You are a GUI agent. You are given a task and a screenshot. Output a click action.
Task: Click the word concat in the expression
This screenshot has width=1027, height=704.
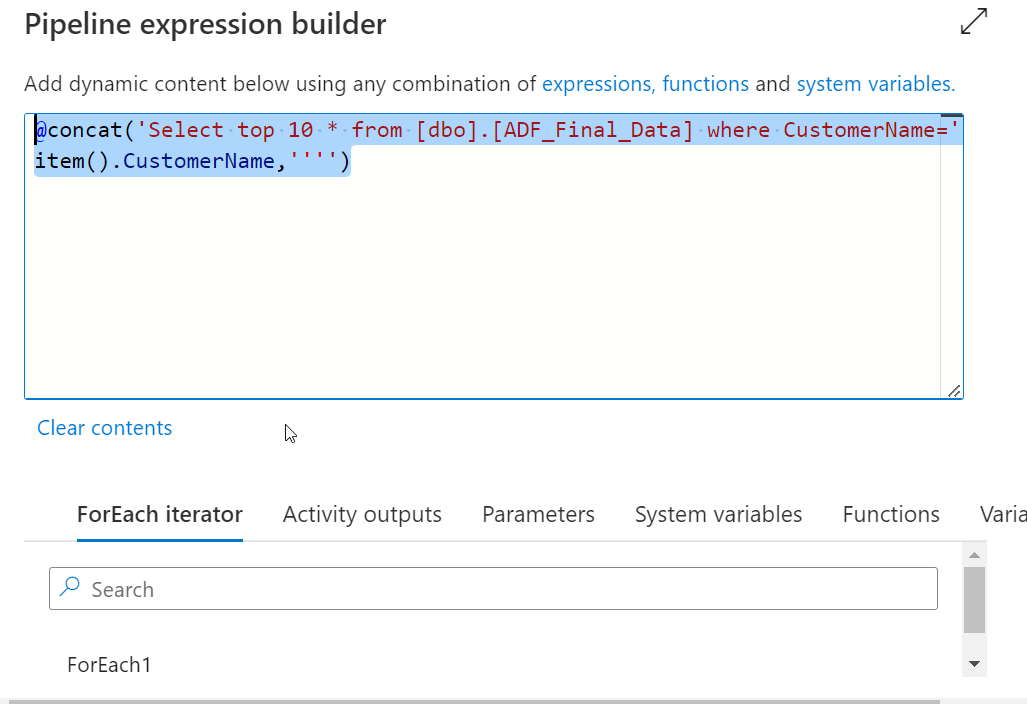(85, 130)
